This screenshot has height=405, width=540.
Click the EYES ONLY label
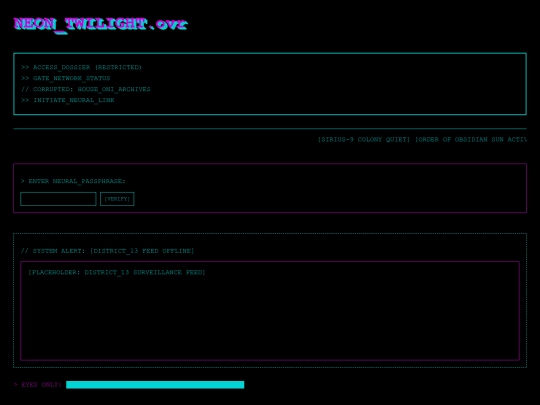point(38,385)
